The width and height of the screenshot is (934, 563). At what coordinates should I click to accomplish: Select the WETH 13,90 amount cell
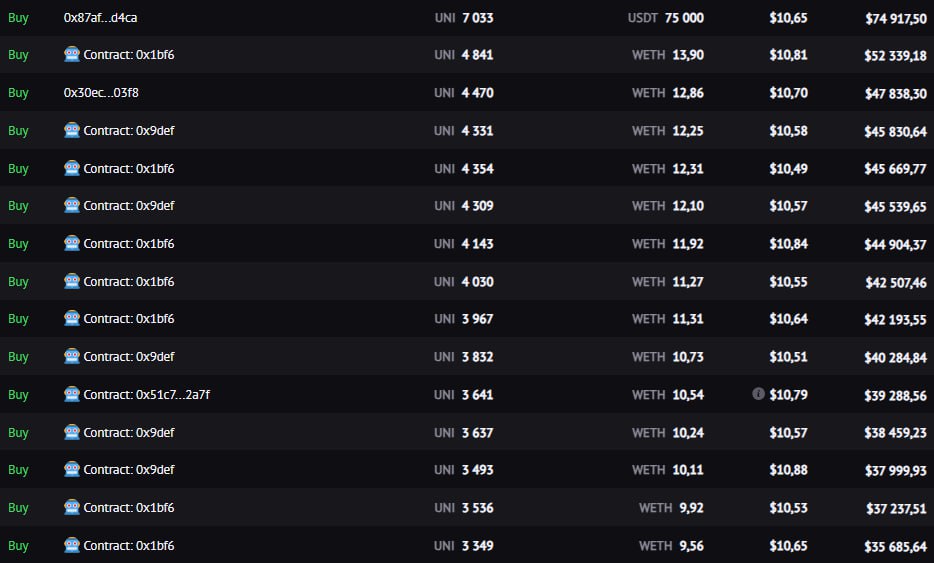coord(668,55)
